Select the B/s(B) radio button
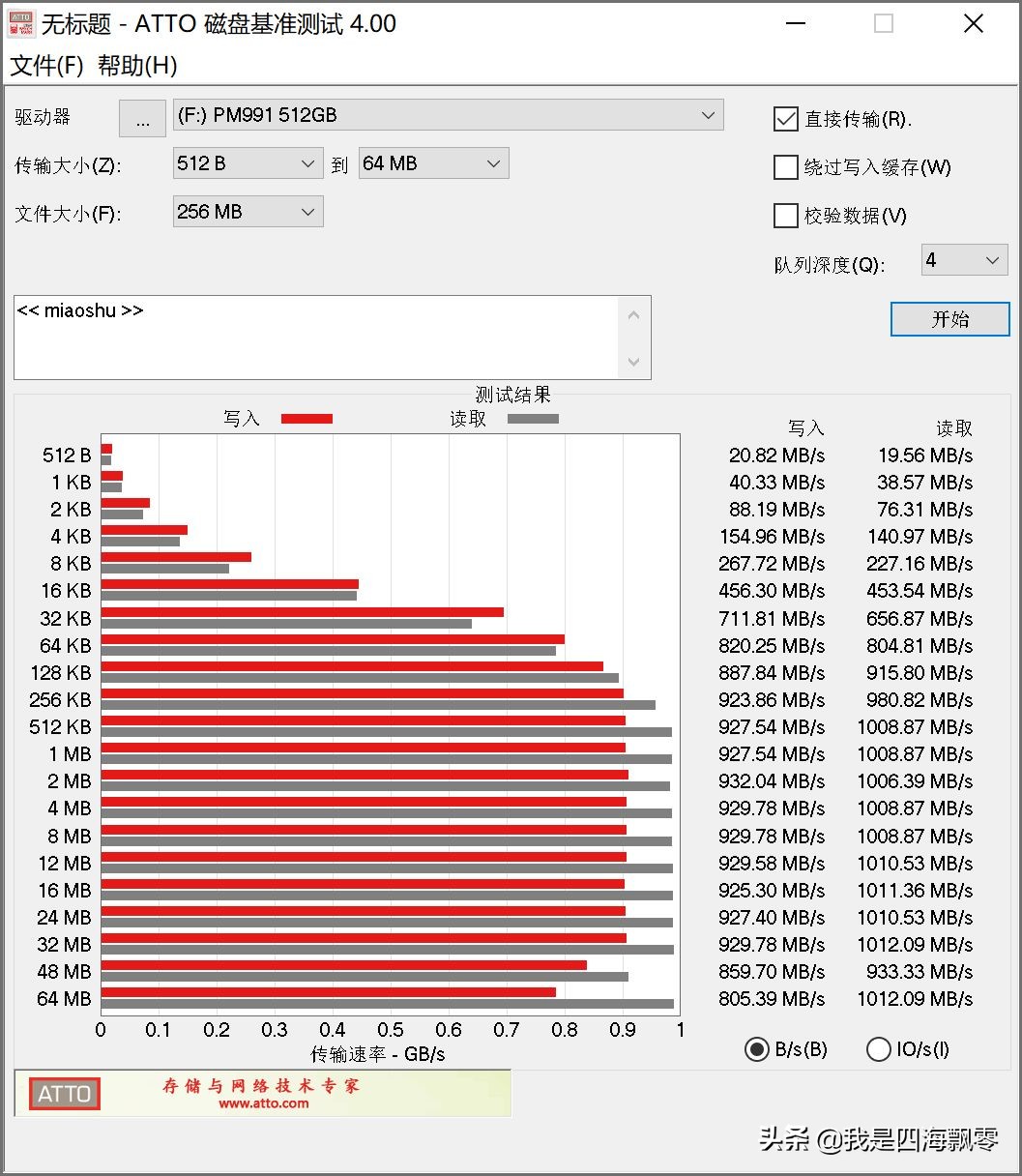The image size is (1022, 1176). point(757,1049)
